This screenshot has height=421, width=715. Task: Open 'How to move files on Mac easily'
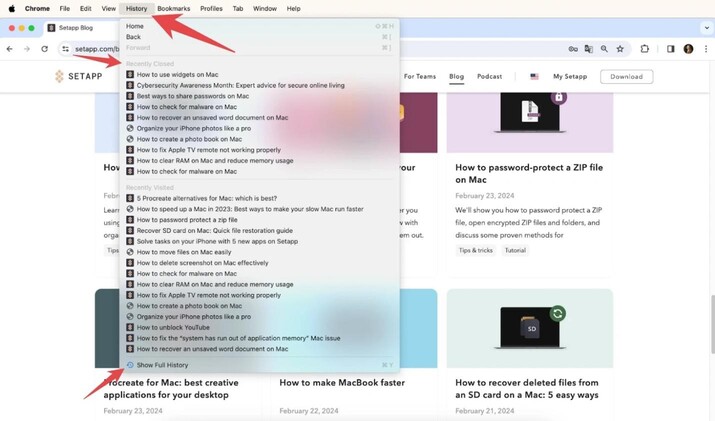[259, 252]
